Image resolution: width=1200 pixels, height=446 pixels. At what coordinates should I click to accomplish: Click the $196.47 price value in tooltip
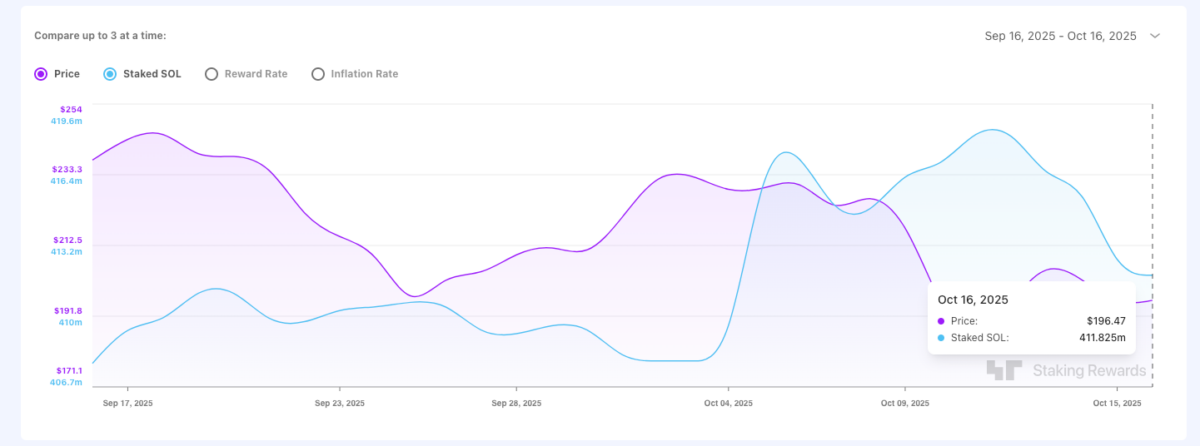(x=1106, y=321)
